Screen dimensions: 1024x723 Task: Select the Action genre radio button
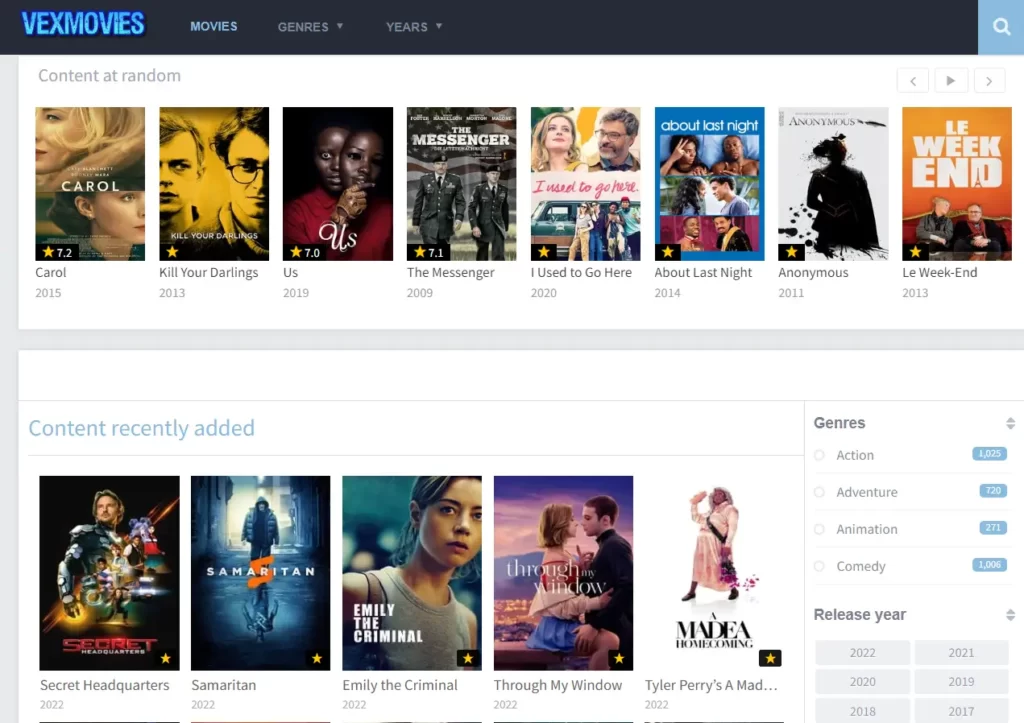click(820, 455)
